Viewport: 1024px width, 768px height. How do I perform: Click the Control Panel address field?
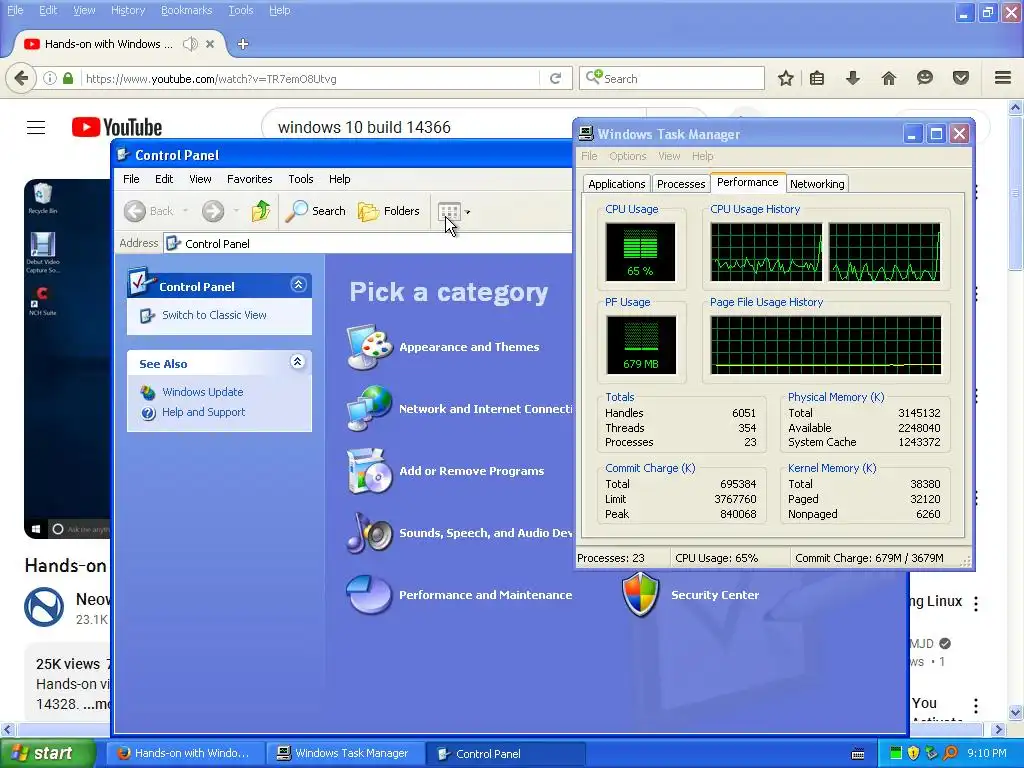pos(367,244)
